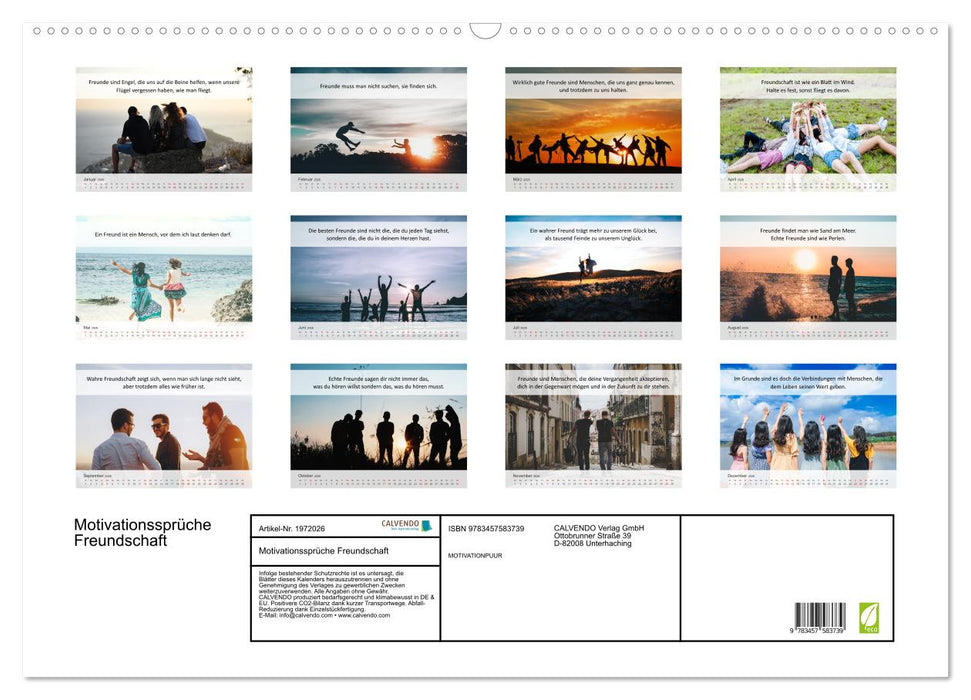Select the MOTIVATIONPUUR label

(x=474, y=556)
